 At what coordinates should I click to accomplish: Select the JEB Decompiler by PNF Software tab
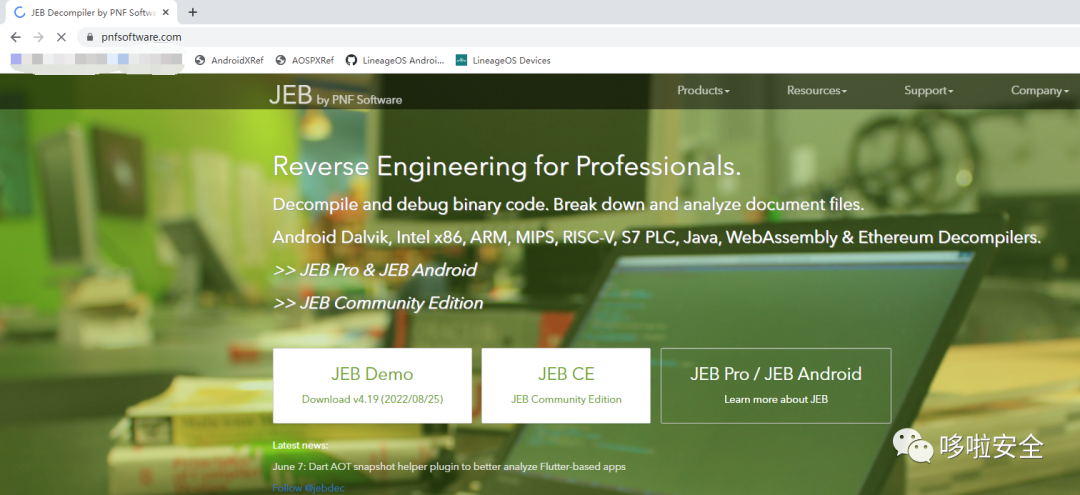point(90,12)
